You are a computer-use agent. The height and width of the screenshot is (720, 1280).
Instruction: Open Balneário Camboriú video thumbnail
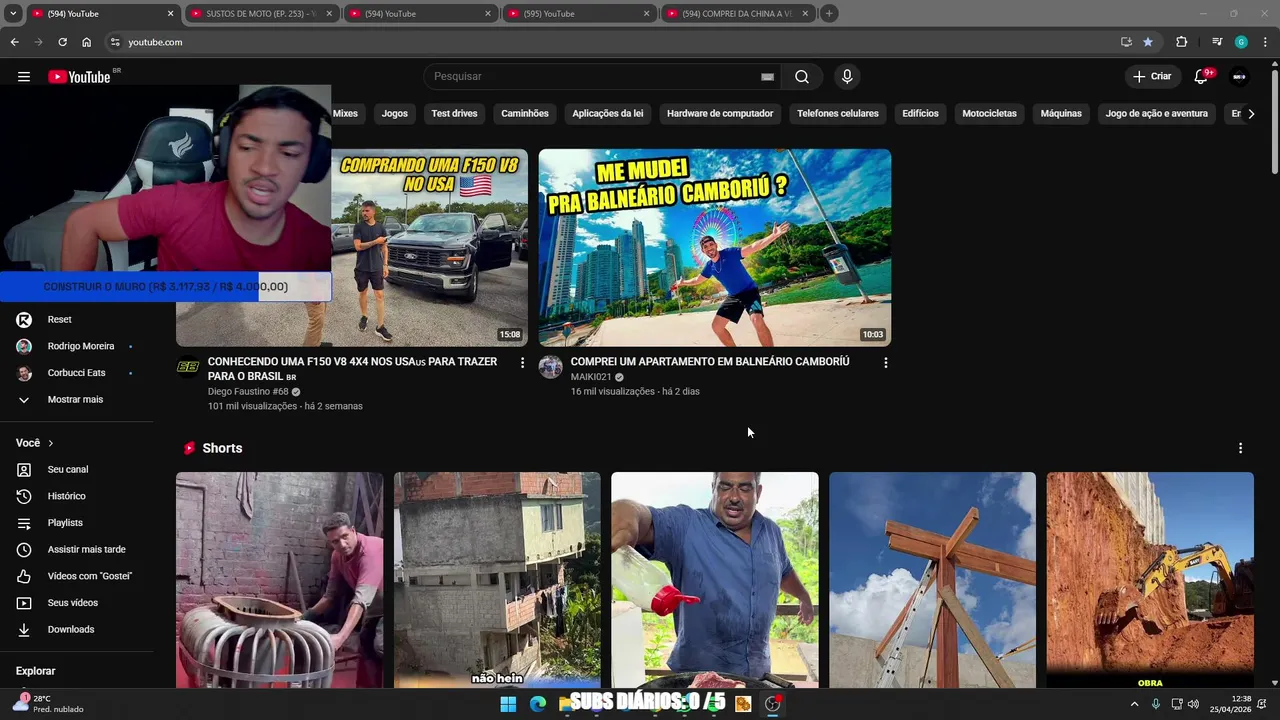(715, 248)
